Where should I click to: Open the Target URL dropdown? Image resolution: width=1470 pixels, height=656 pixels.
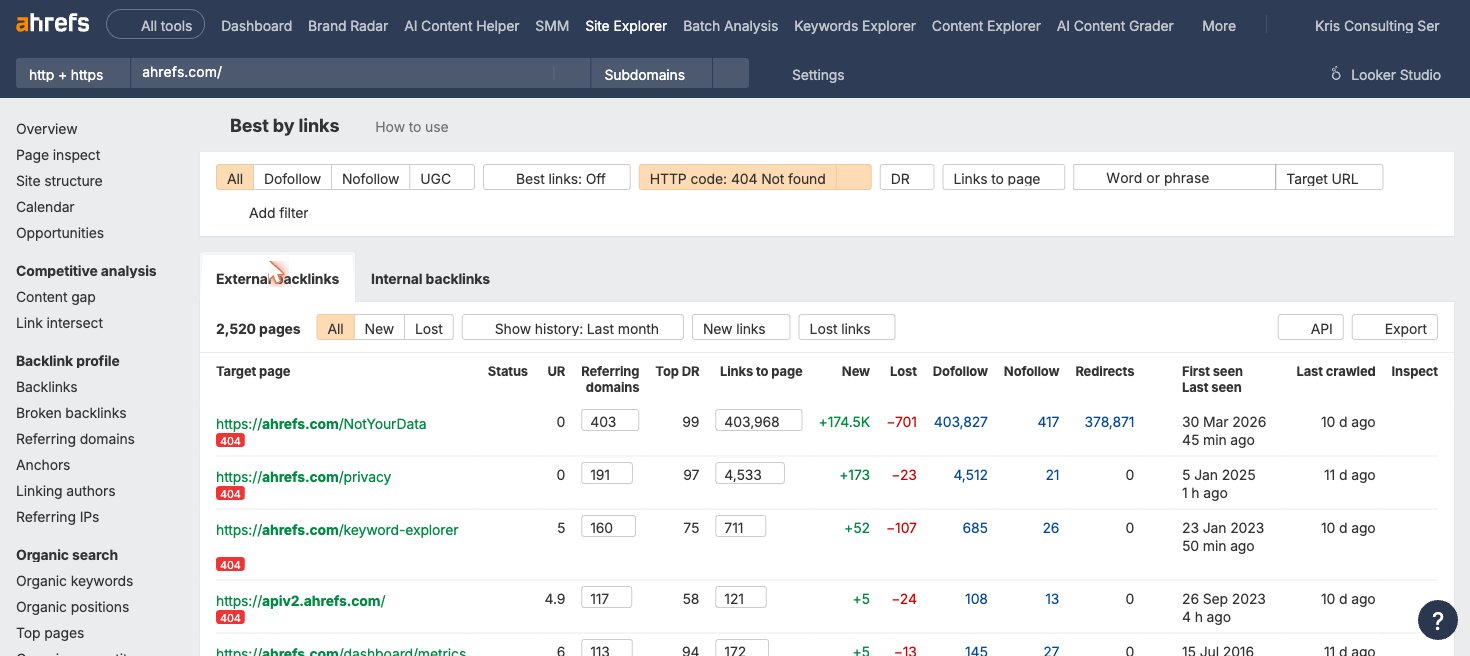pos(1330,178)
